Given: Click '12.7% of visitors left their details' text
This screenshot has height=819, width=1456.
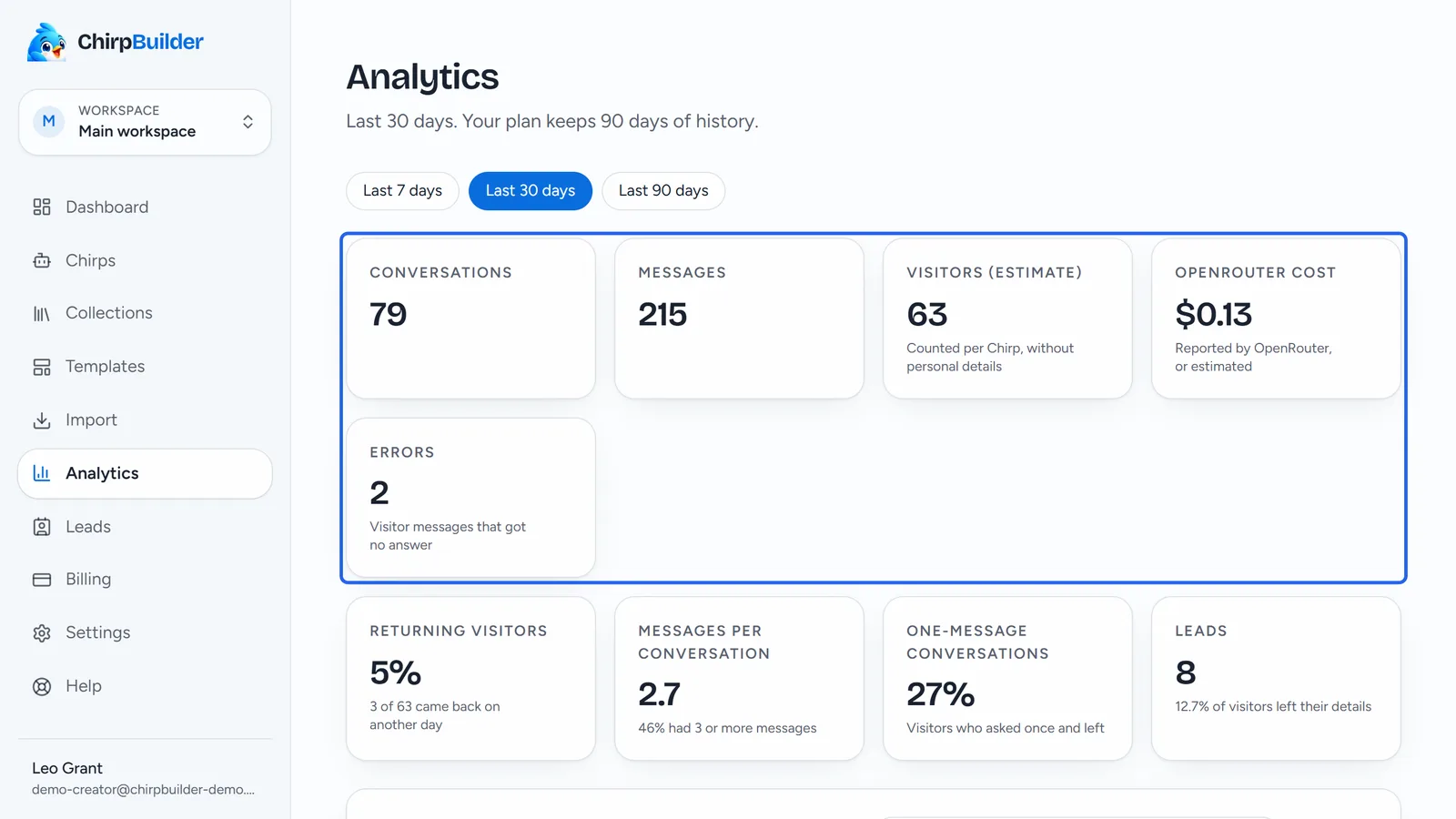Looking at the screenshot, I should coord(1273,706).
